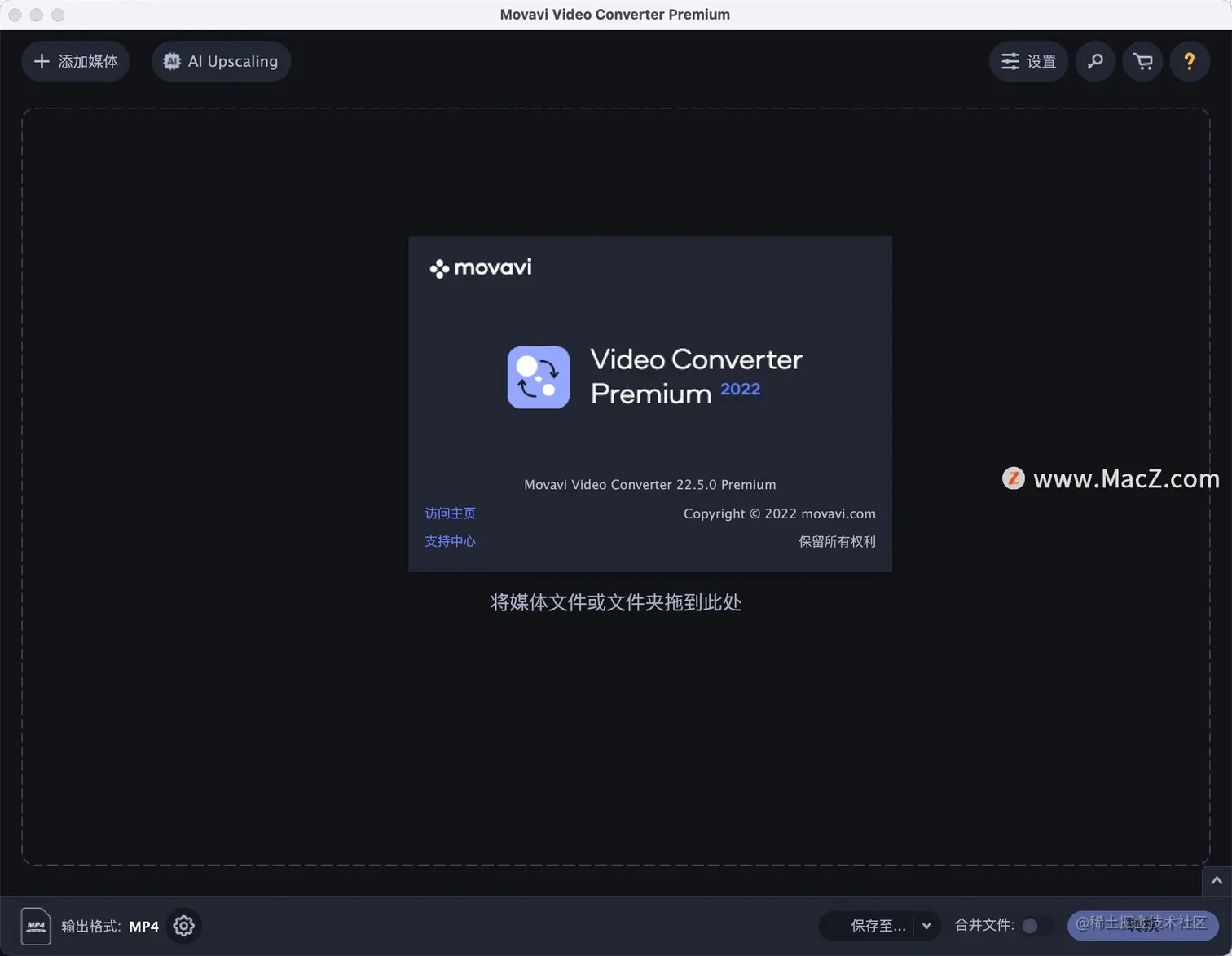
Task: Click the scroll-up arrow at bottom right
Action: (x=1216, y=880)
